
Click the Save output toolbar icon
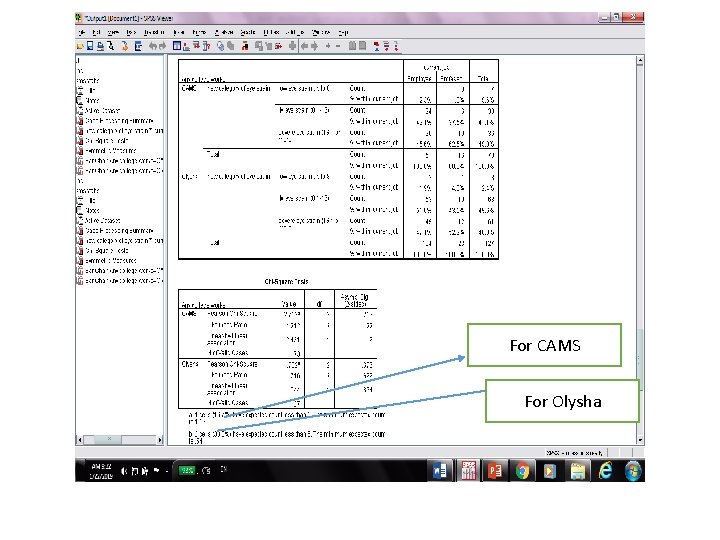(x=90, y=46)
